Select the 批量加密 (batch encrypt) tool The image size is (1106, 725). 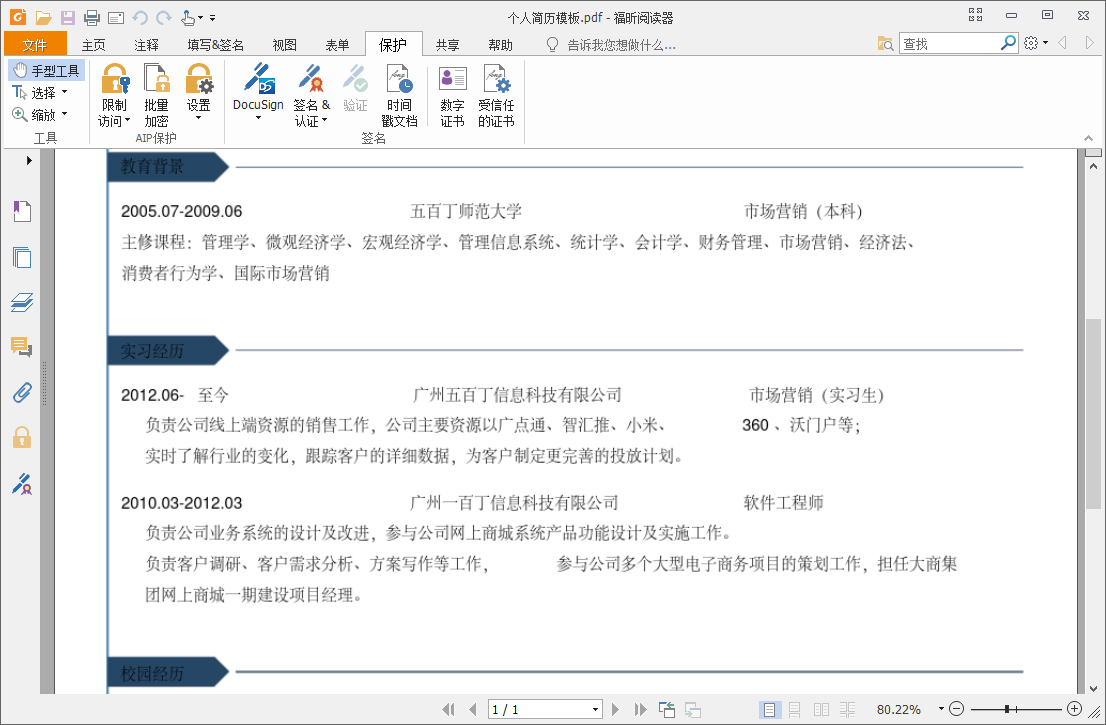[156, 97]
